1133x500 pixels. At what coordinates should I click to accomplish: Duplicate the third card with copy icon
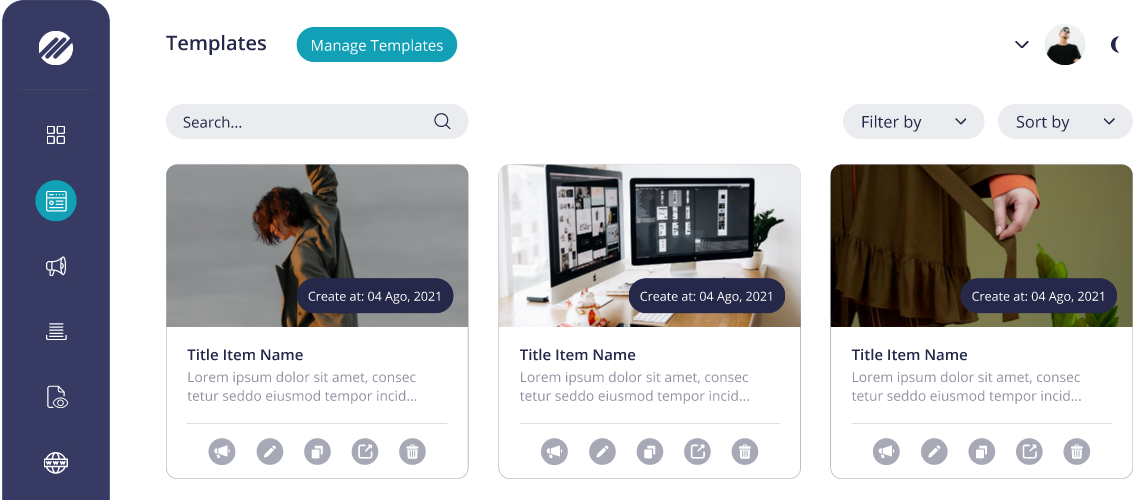tap(981, 452)
